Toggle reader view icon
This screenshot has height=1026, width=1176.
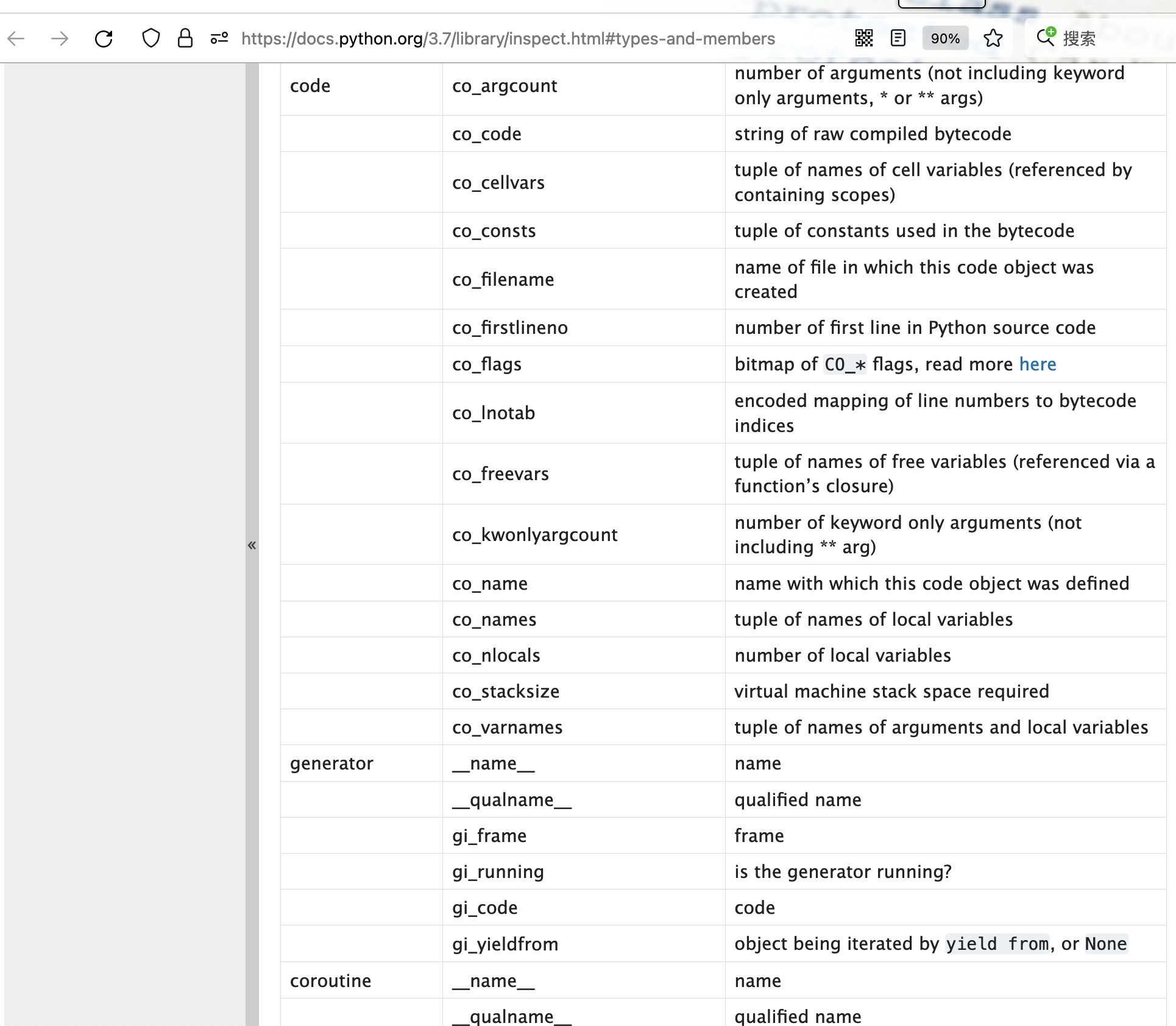tap(898, 38)
